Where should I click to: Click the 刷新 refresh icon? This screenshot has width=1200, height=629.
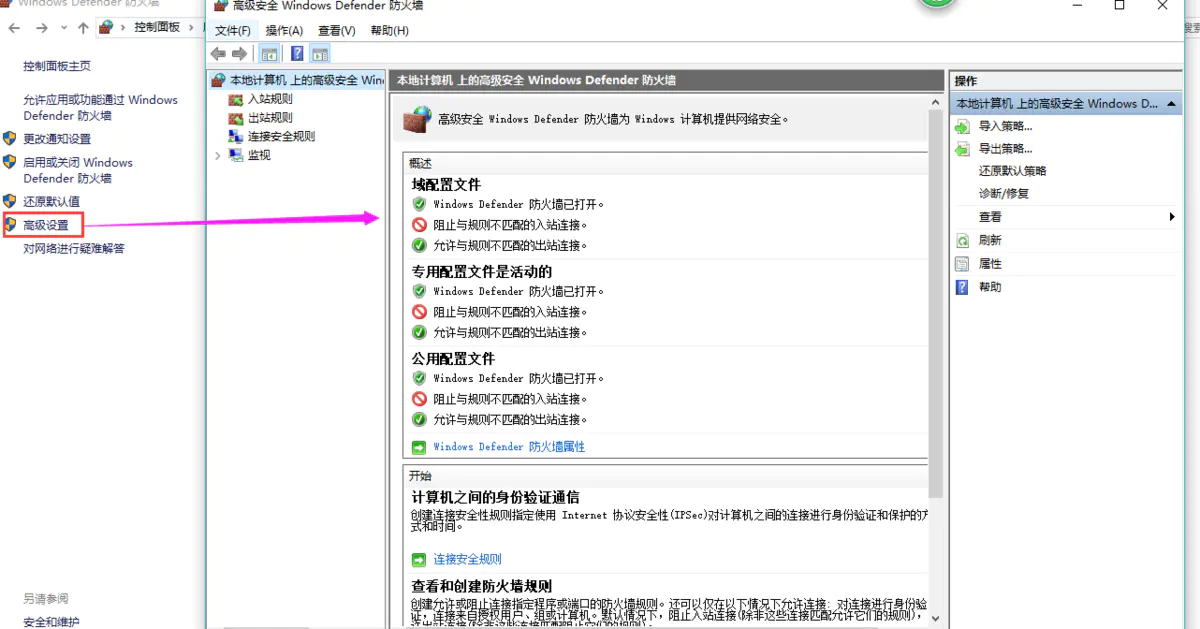962,241
